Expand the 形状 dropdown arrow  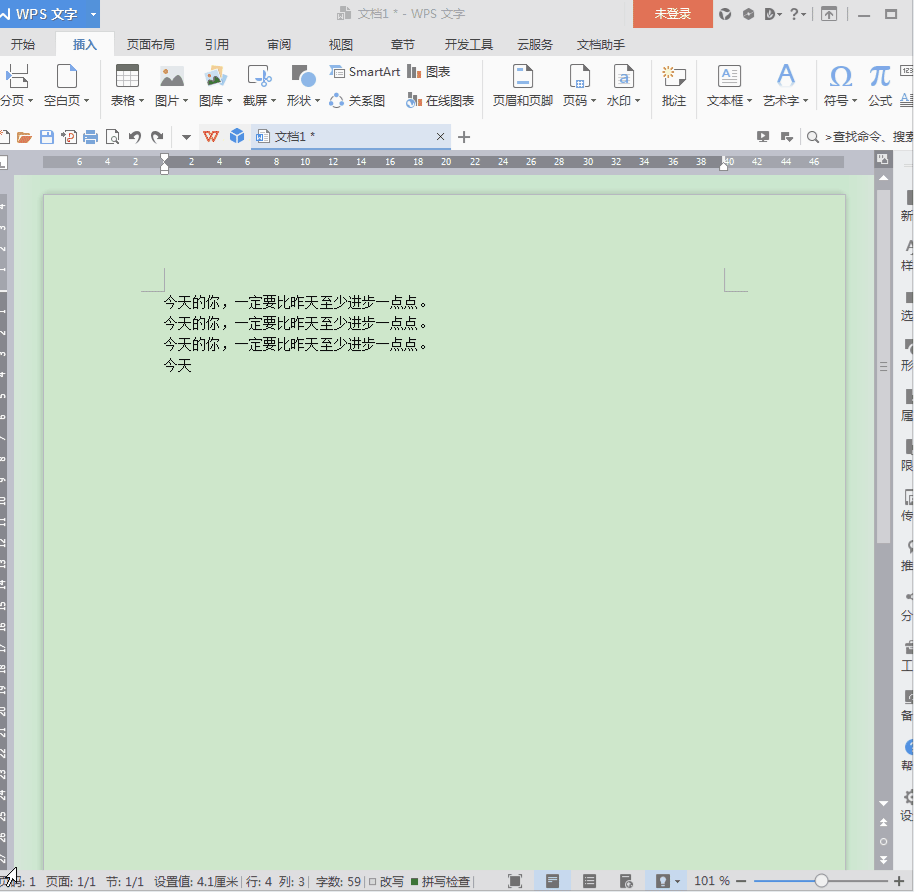click(318, 101)
